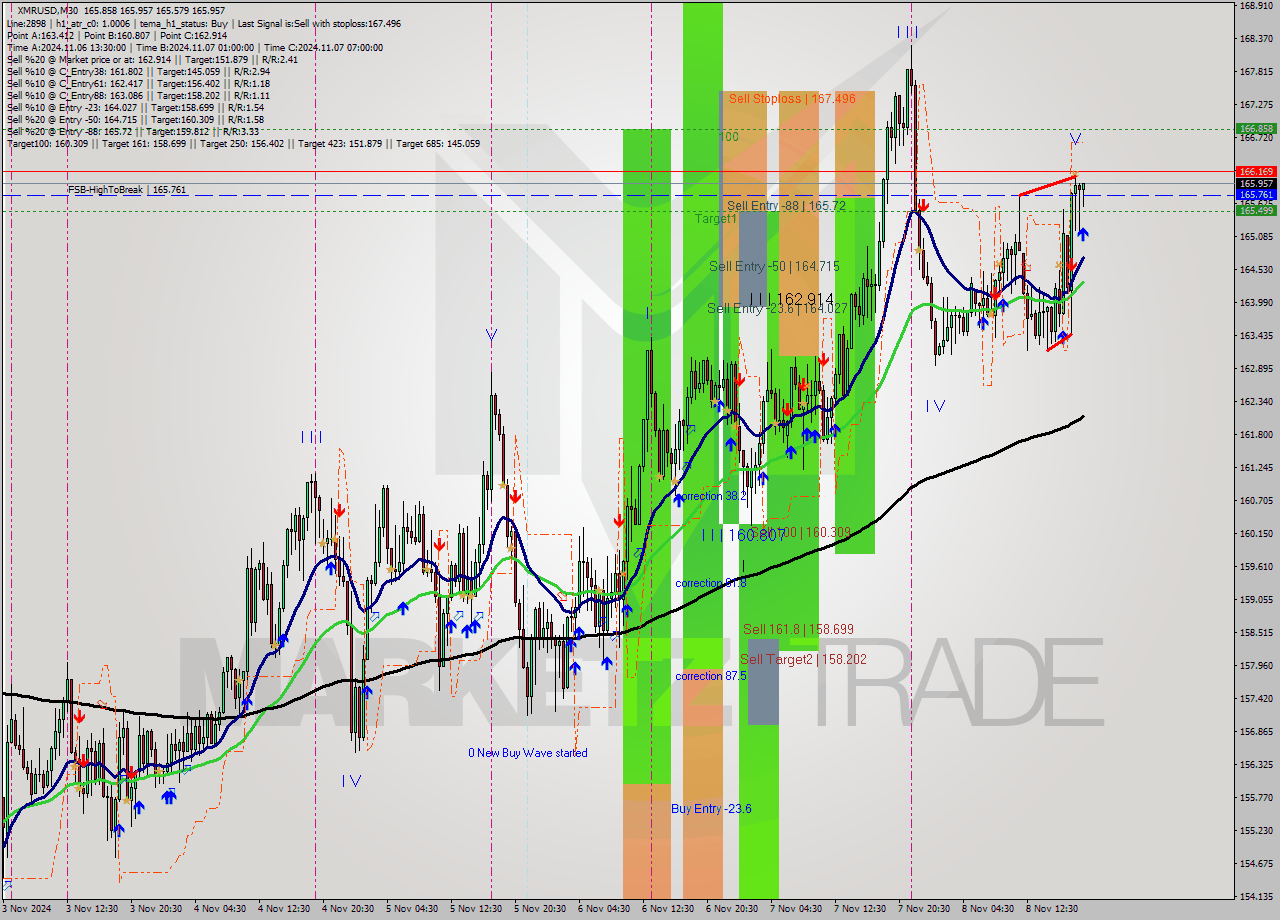The image size is (1280, 920).
Task: Click the XMRUSD,M30 symbol title
Action: click(47, 10)
